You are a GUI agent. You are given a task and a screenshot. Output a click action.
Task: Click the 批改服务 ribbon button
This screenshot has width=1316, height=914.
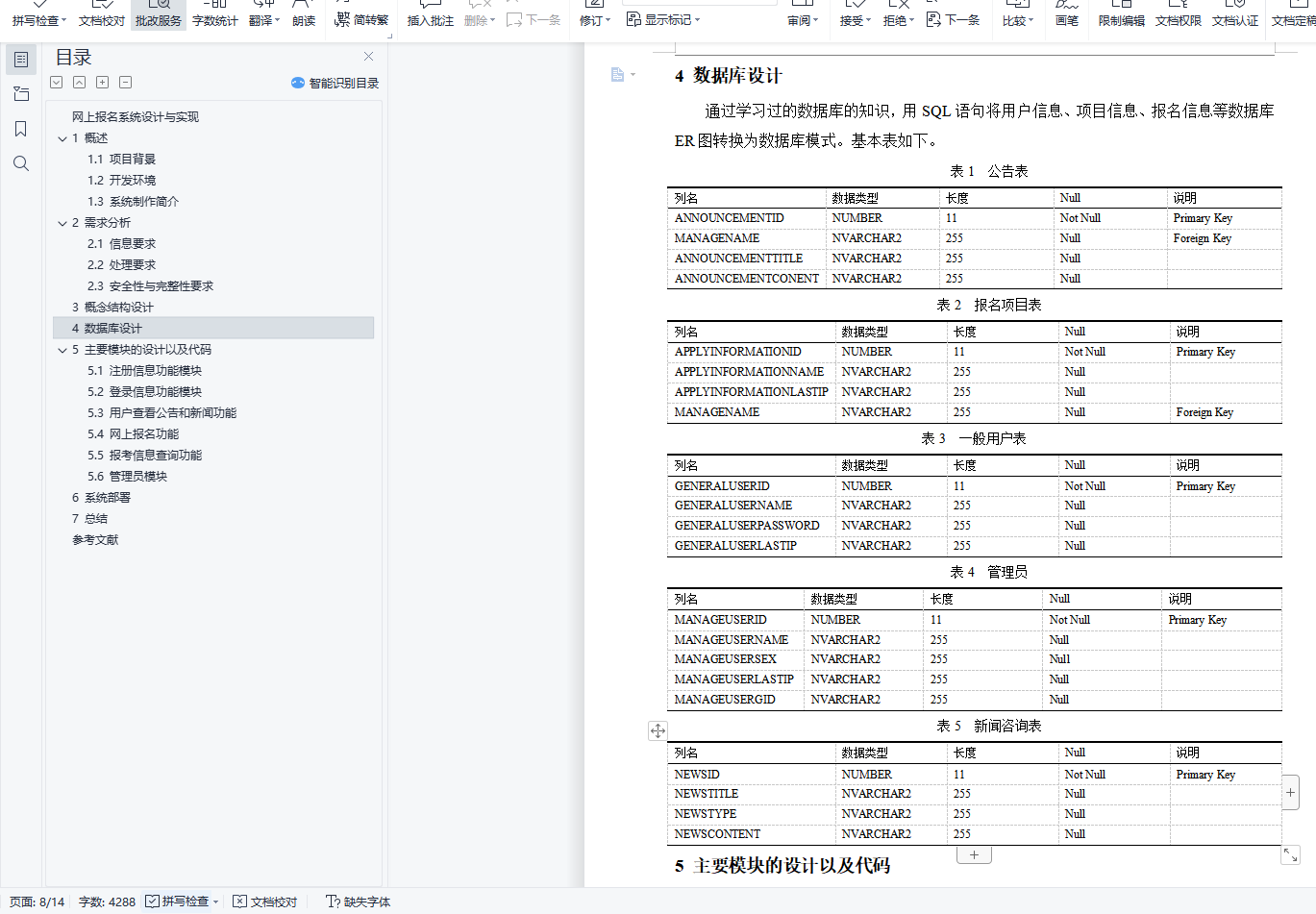pyautogui.click(x=158, y=14)
